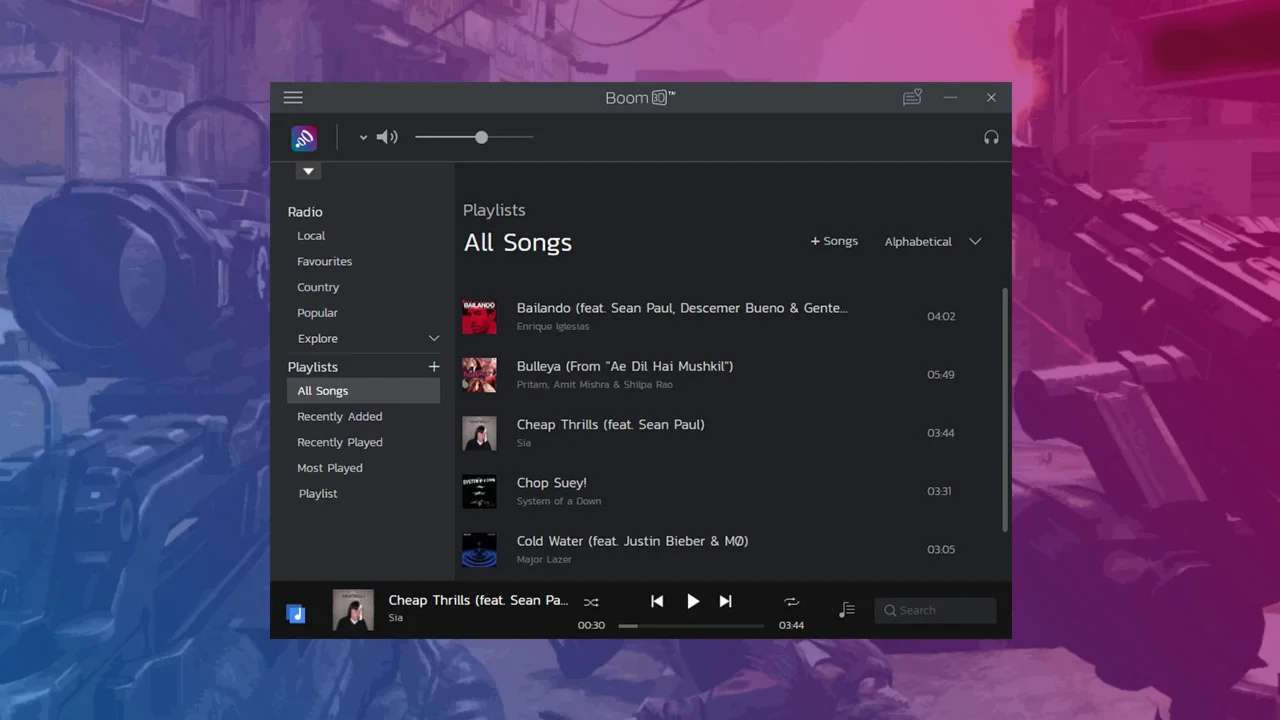
Task: Mute the volume speaker icon
Action: coord(387,137)
